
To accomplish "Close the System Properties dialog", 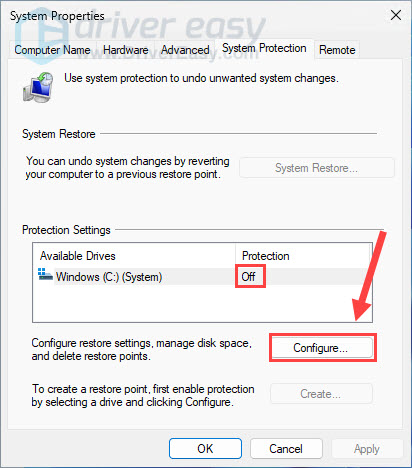I will click(396, 15).
